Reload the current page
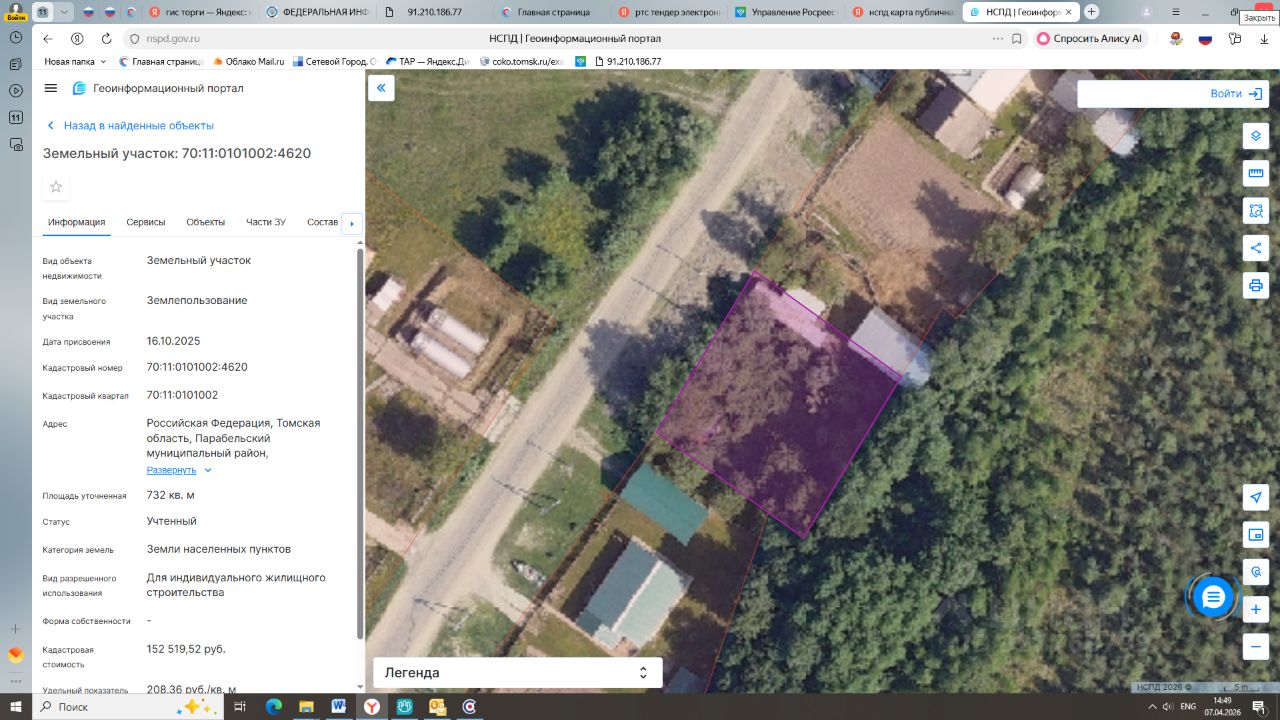The width and height of the screenshot is (1280, 720). 106,38
